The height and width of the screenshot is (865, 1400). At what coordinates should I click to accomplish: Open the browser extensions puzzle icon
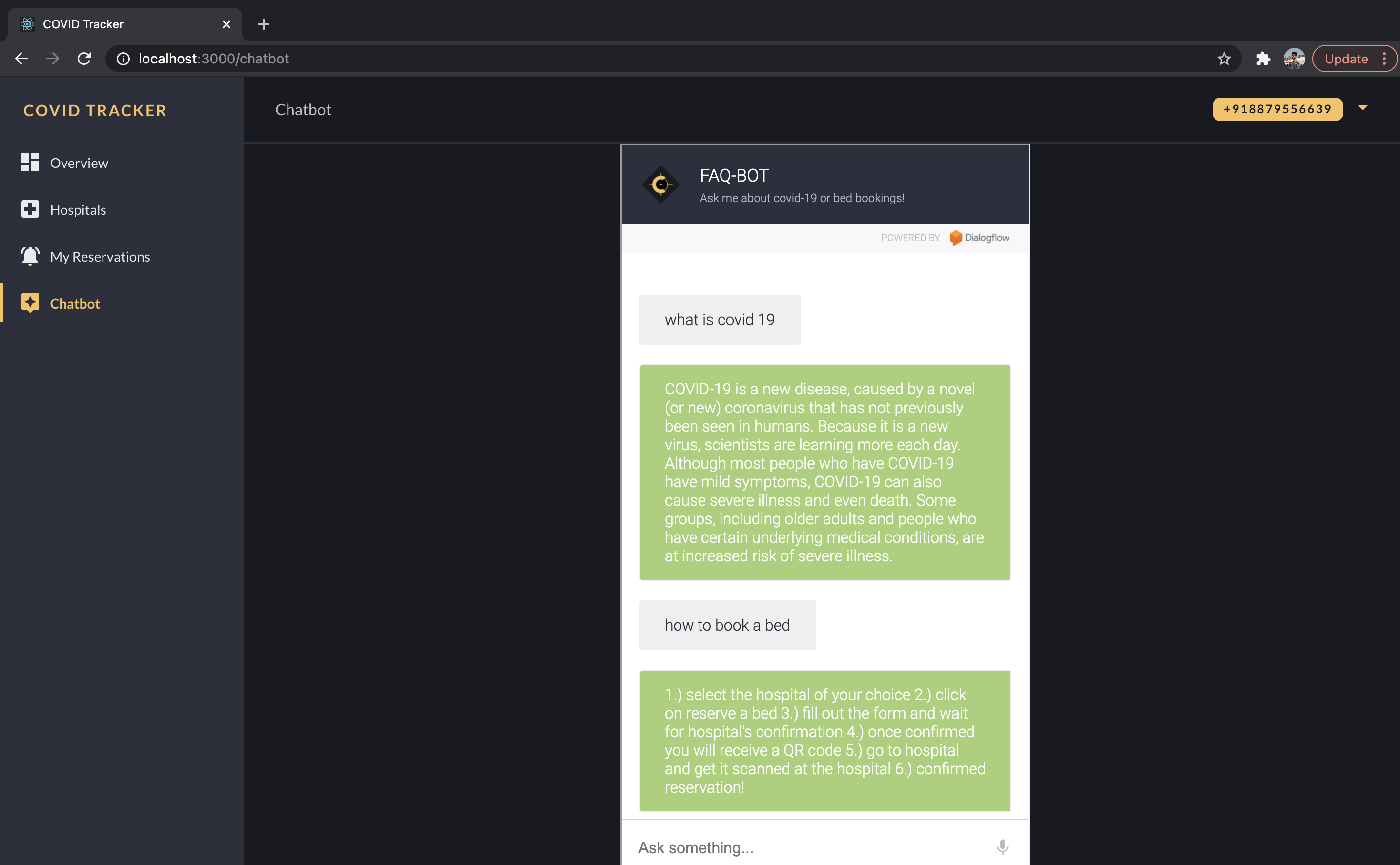pos(1263,59)
